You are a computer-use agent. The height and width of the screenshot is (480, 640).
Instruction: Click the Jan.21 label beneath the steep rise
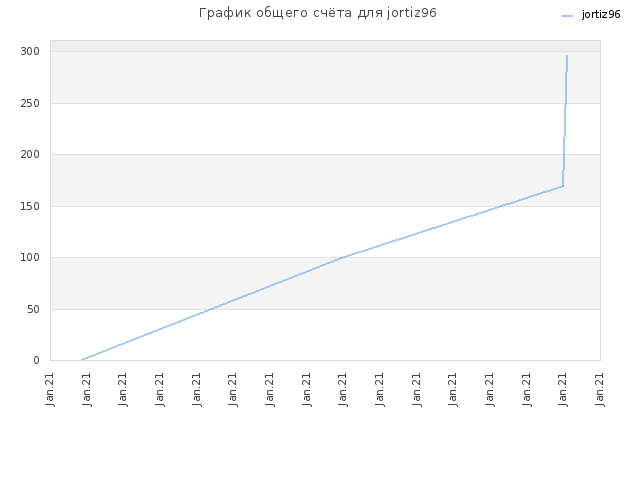tap(563, 390)
